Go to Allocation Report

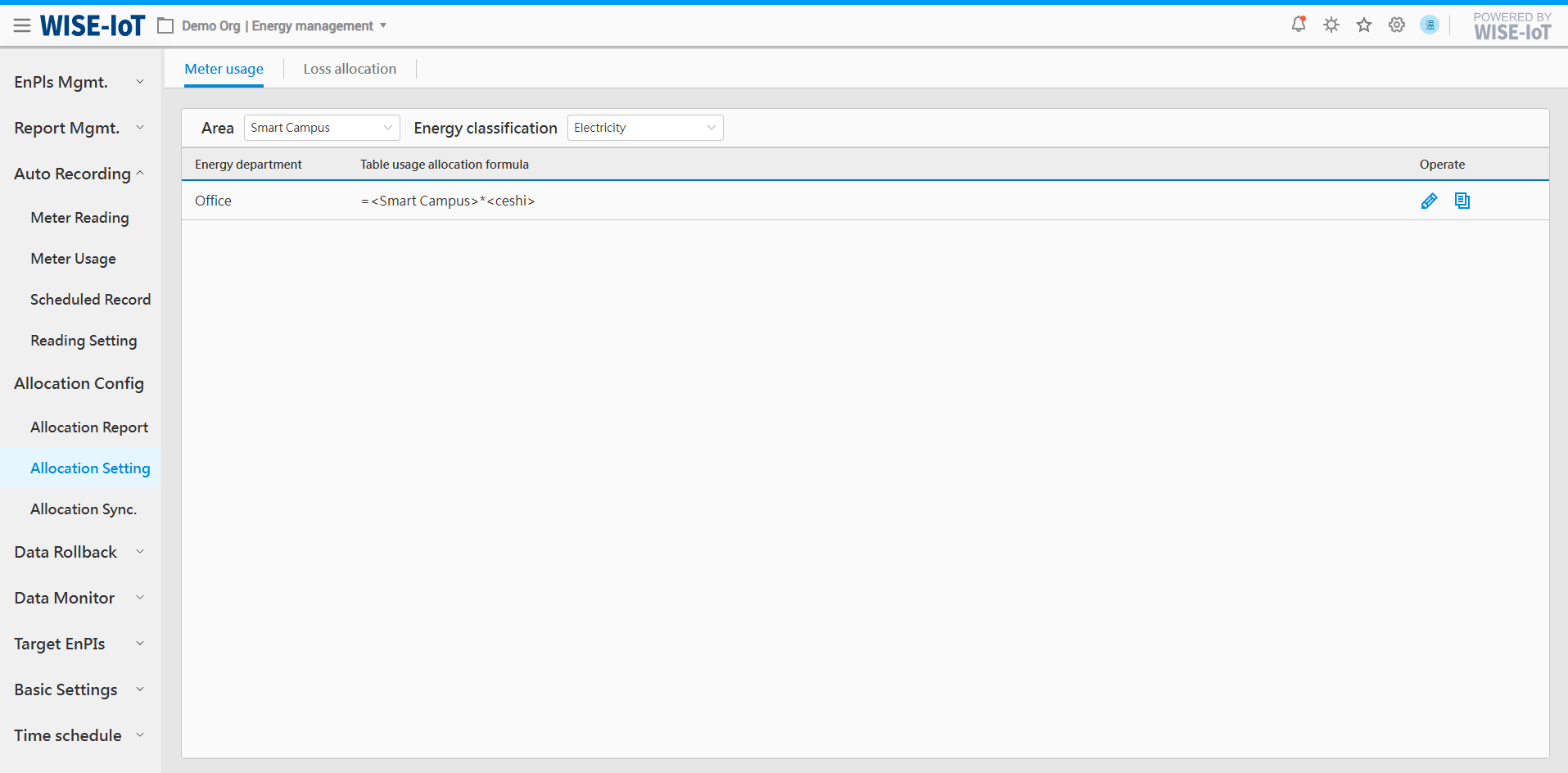[89, 427]
